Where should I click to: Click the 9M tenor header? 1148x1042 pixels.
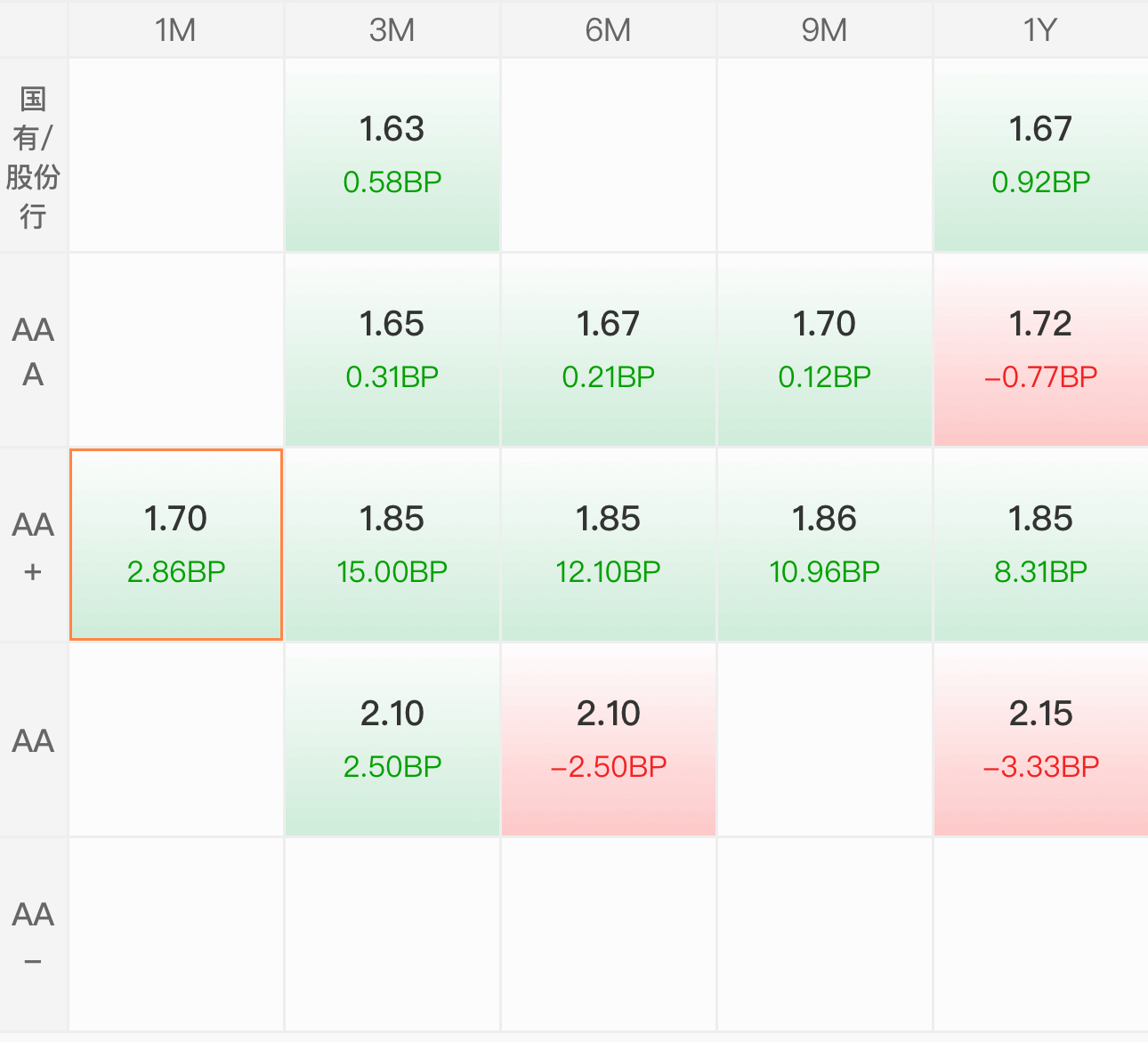(x=824, y=30)
